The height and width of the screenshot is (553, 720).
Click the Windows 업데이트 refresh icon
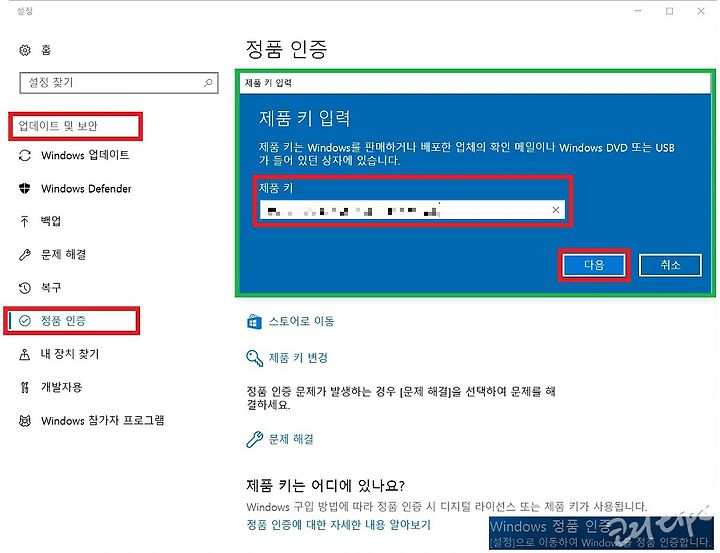coord(25,156)
